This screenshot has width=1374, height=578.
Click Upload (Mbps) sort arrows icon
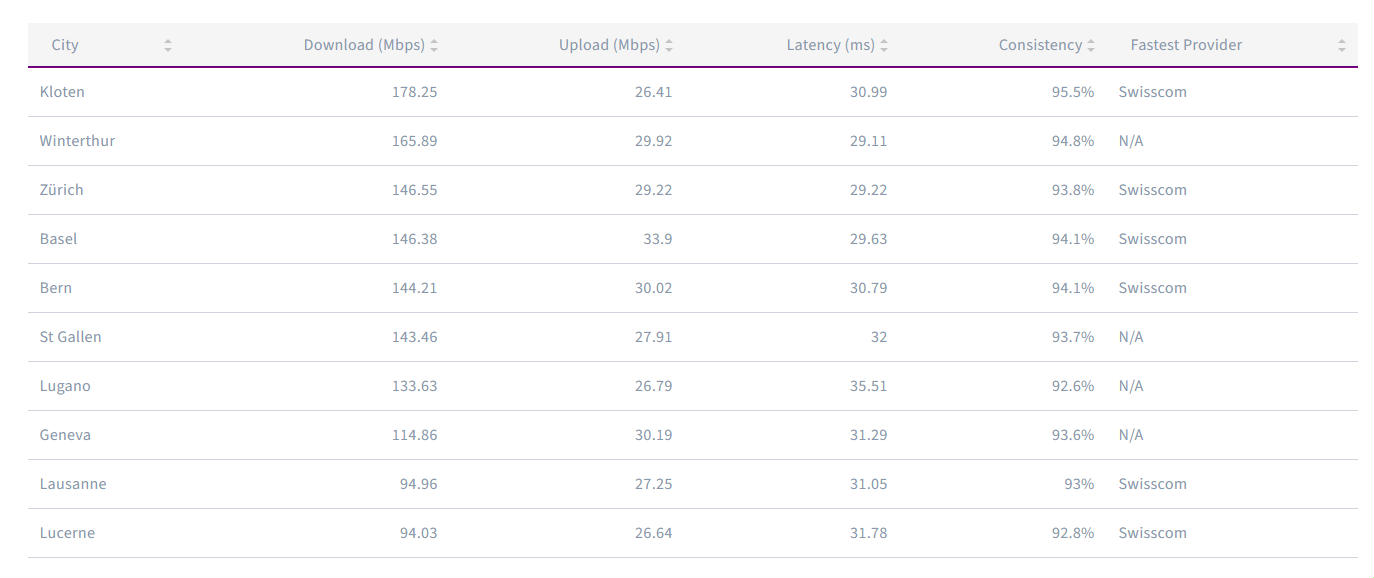pyautogui.click(x=669, y=45)
